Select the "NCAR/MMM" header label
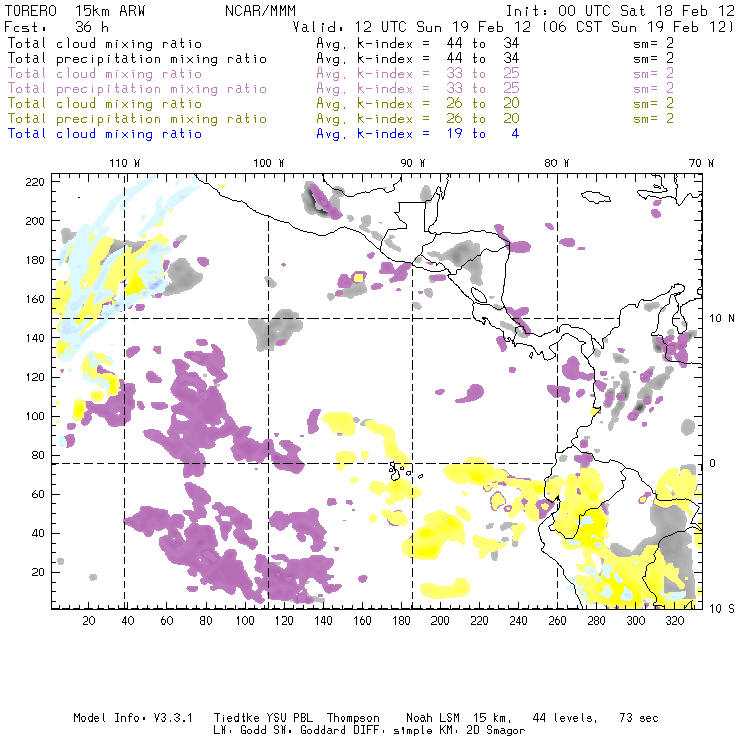This screenshot has width=740, height=740. [260, 11]
